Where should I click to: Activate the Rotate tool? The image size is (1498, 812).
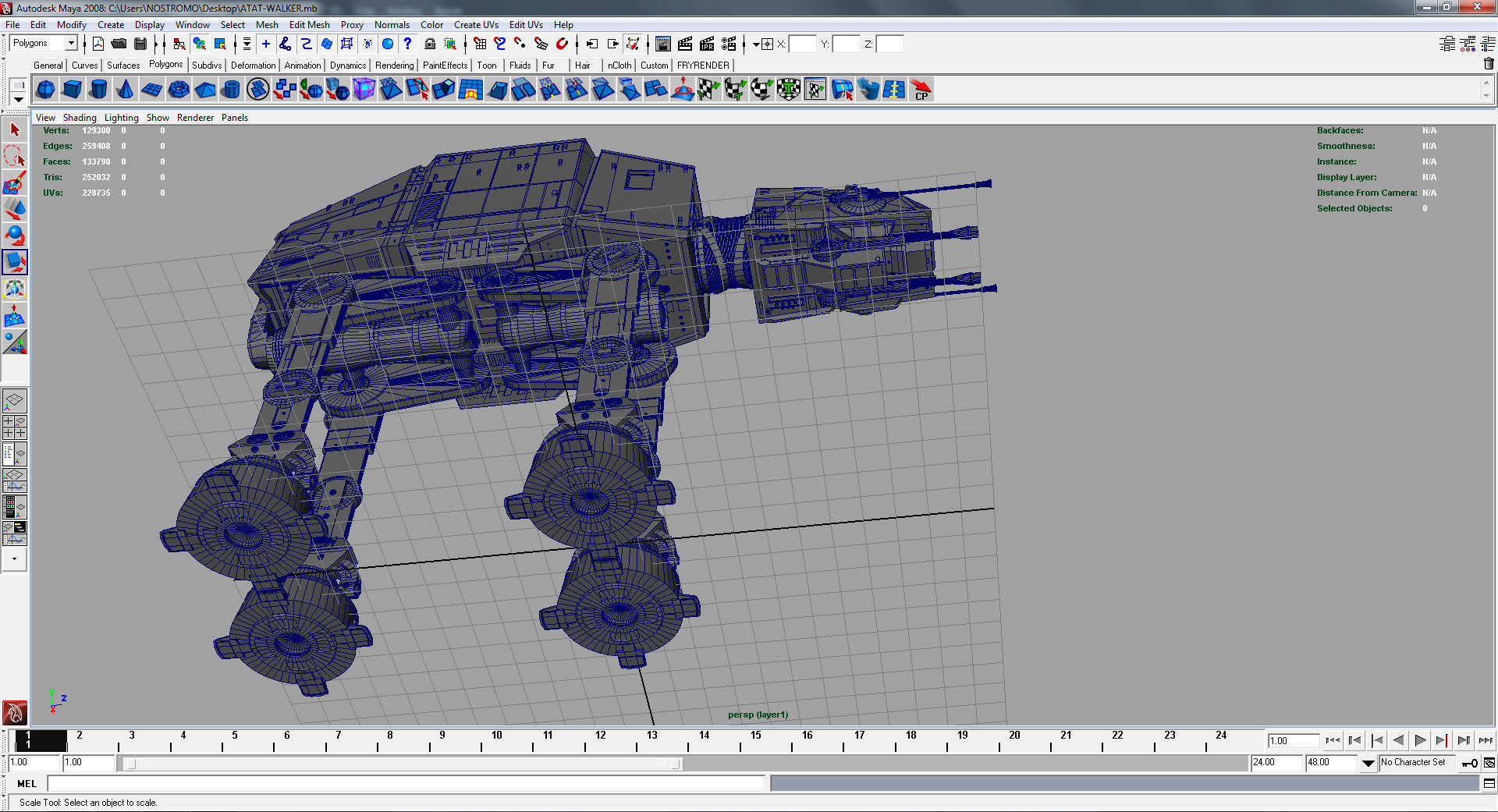point(15,236)
